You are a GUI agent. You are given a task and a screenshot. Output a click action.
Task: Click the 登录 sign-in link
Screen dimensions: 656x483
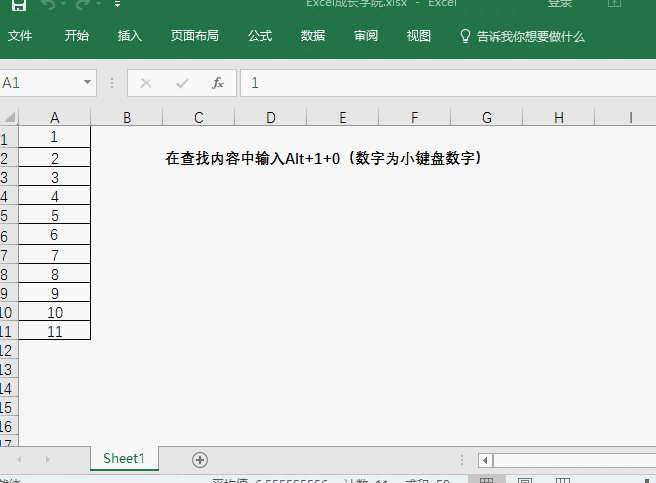(560, 3)
